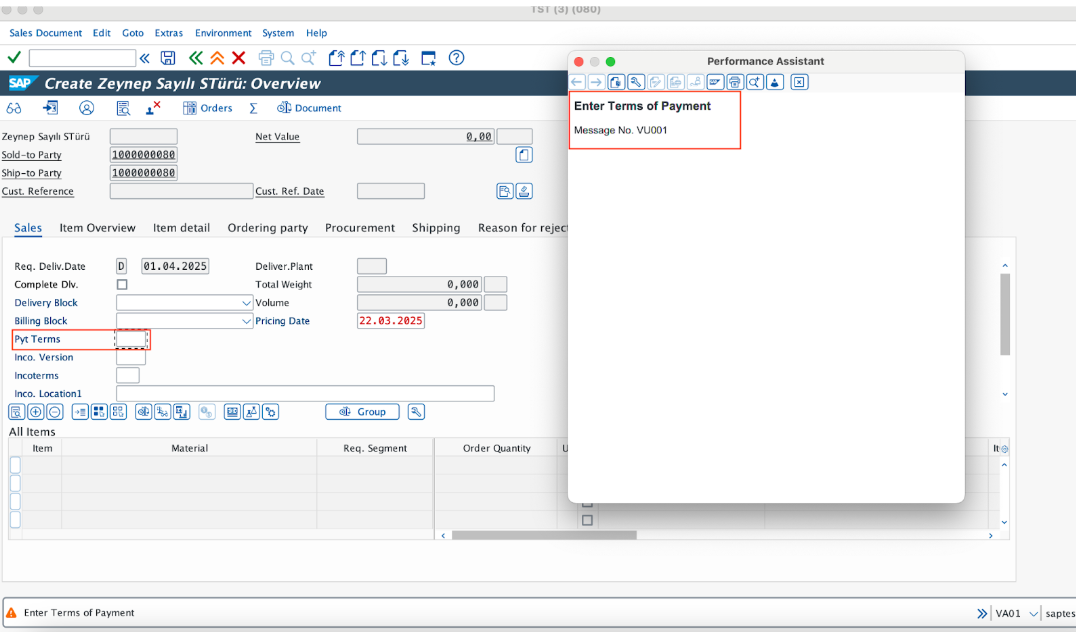Click the items table scroll-down arrow
This screenshot has width=1076, height=632.
pos(1004,522)
